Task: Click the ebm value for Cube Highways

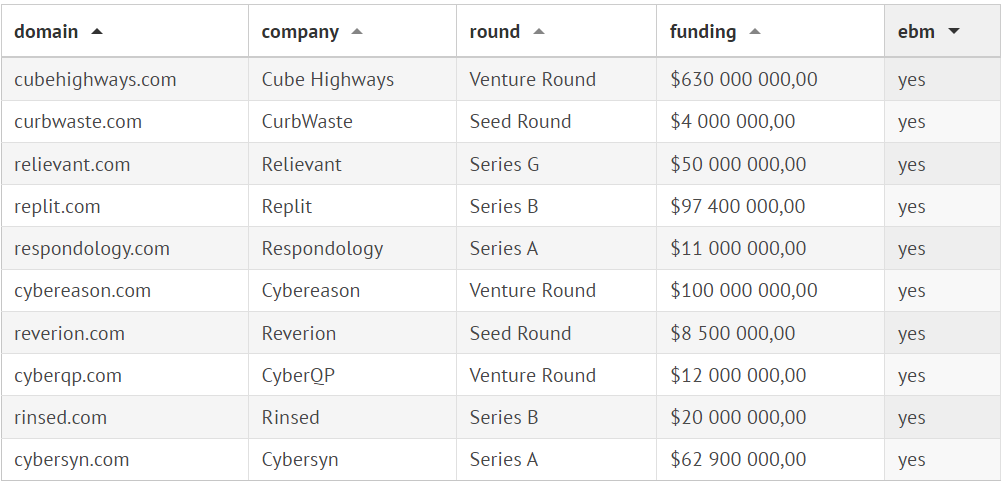Action: coord(912,80)
